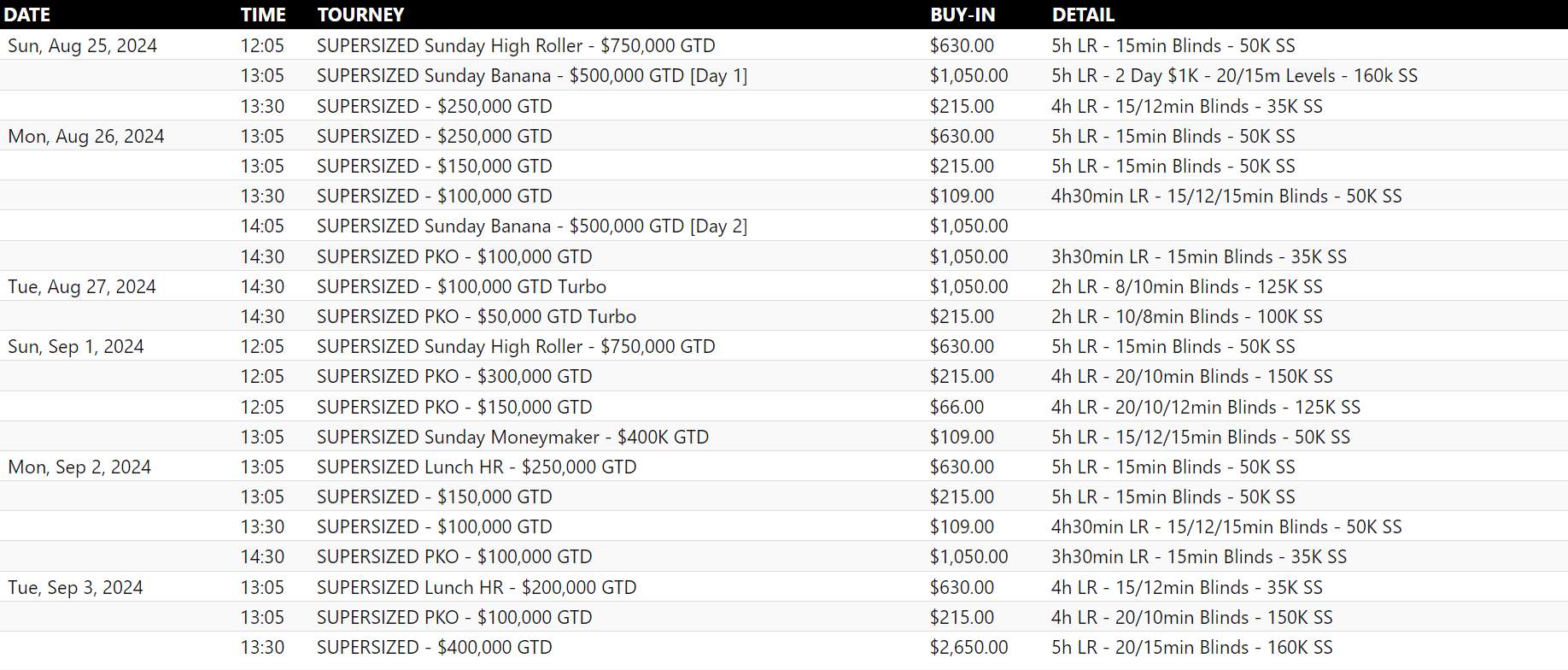Open SUPERSIZED Sunday Banana Day 2 tournament
Image resolution: width=1568 pixels, height=670 pixels.
pyautogui.click(x=531, y=226)
